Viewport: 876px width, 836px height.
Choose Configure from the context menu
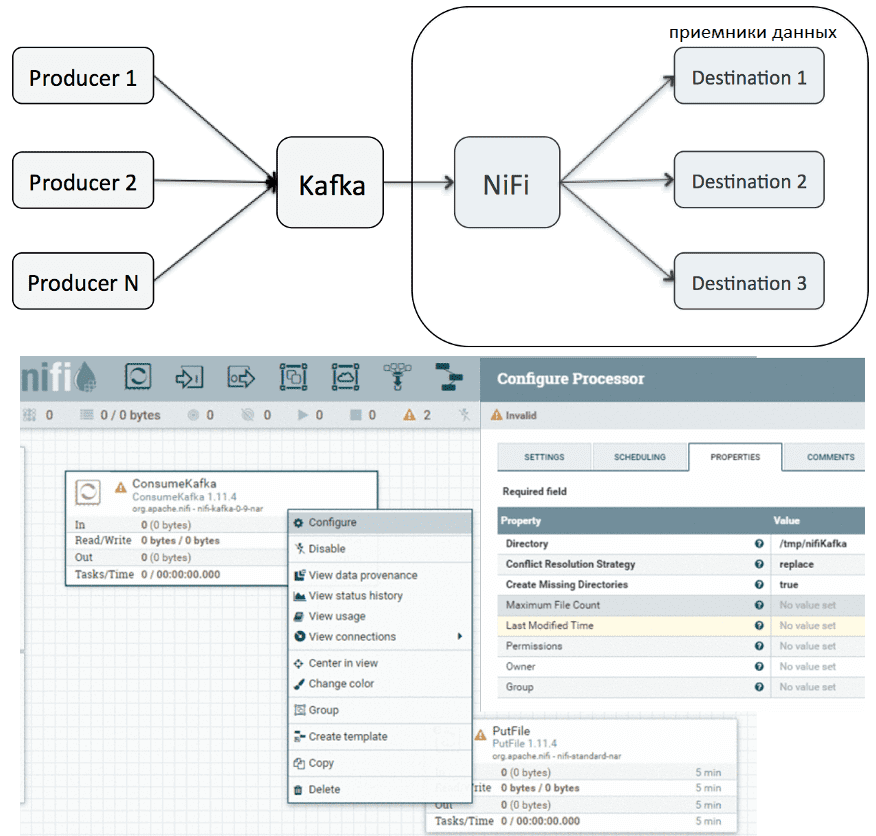coord(380,522)
